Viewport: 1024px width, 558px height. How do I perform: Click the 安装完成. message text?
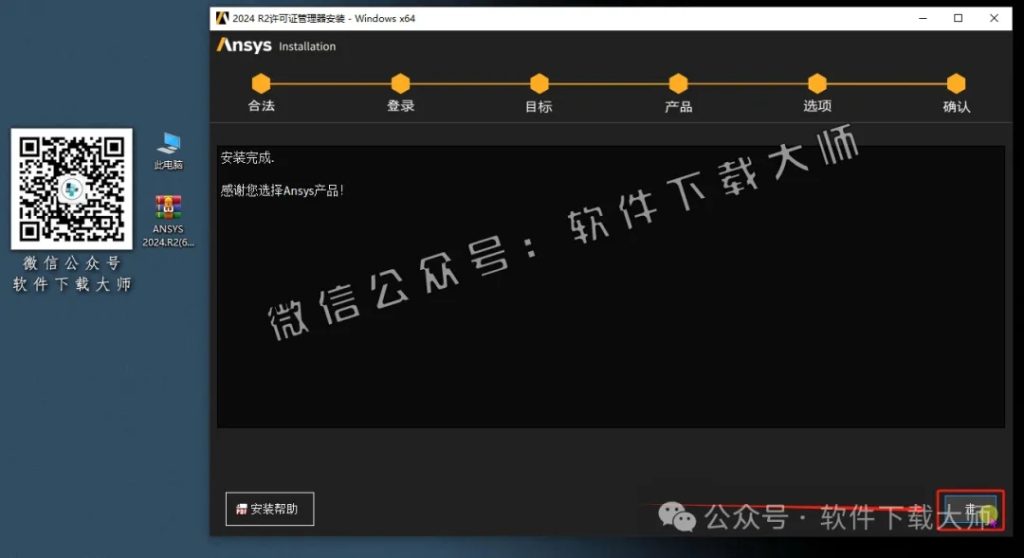(x=248, y=158)
